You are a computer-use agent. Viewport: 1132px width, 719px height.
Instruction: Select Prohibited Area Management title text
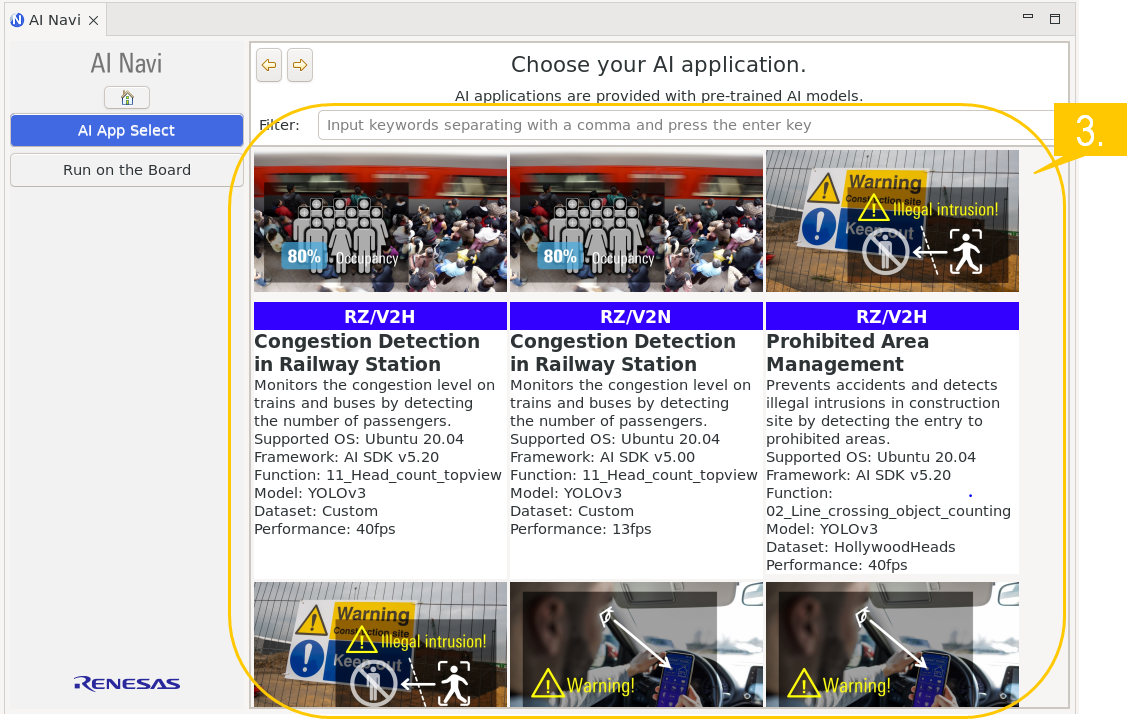coord(847,353)
